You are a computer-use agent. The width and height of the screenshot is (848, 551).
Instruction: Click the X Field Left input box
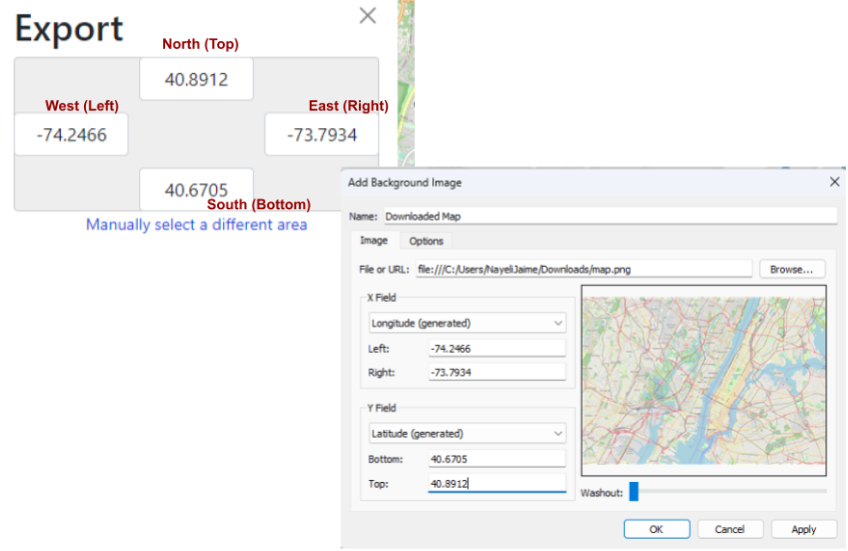pos(496,348)
